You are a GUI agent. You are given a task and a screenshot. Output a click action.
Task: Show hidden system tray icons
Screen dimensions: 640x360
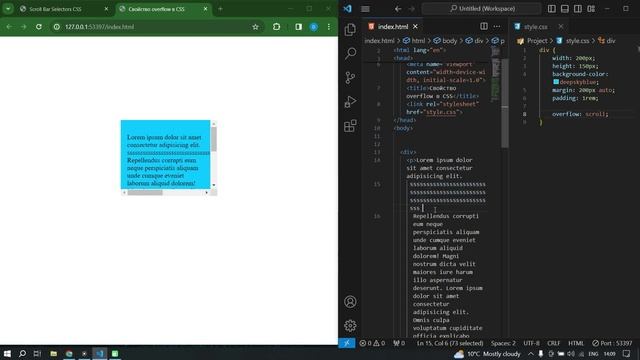531,354
